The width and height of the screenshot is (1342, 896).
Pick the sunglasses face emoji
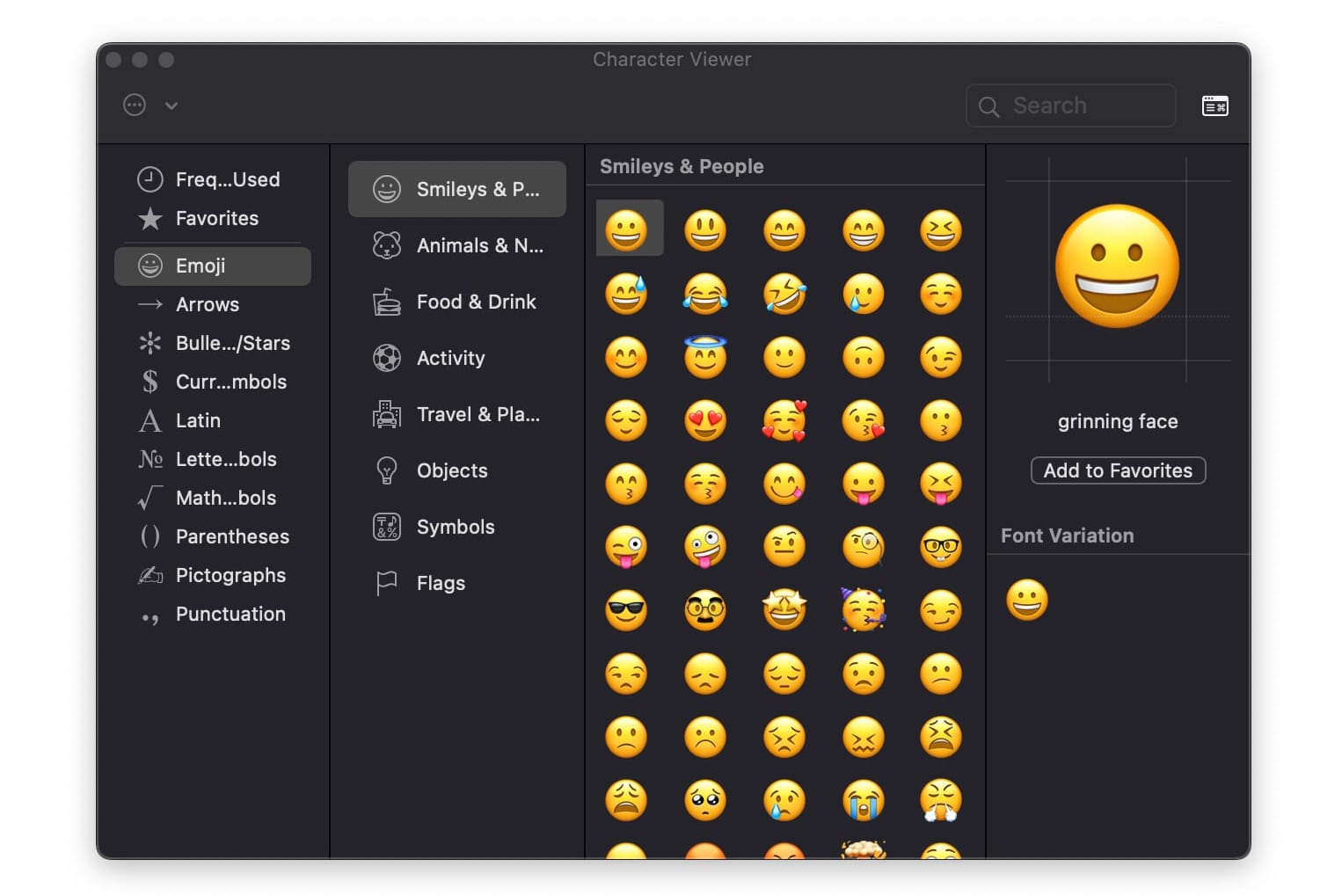tap(625, 610)
